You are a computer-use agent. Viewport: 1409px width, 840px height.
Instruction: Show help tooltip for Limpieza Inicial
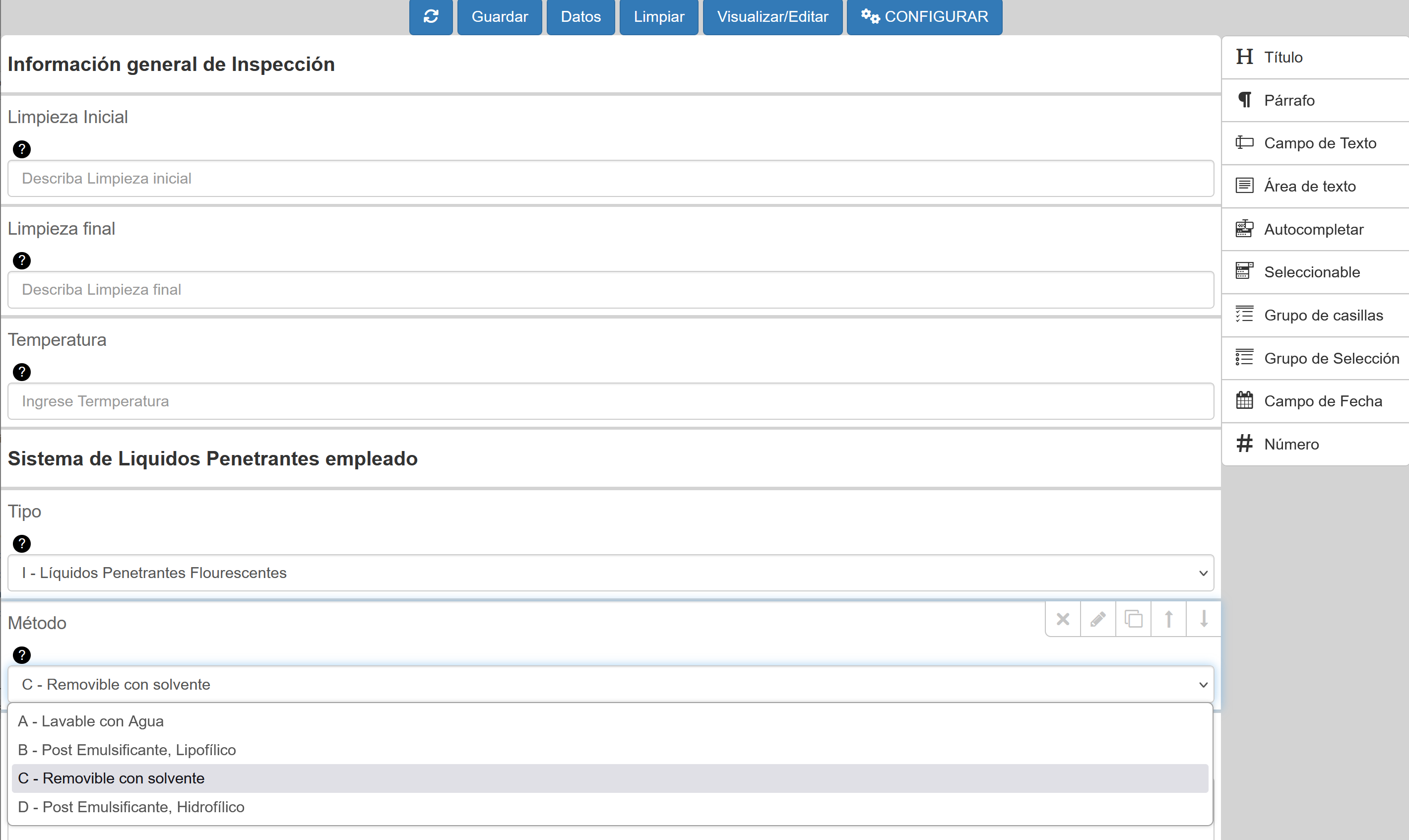(x=21, y=149)
